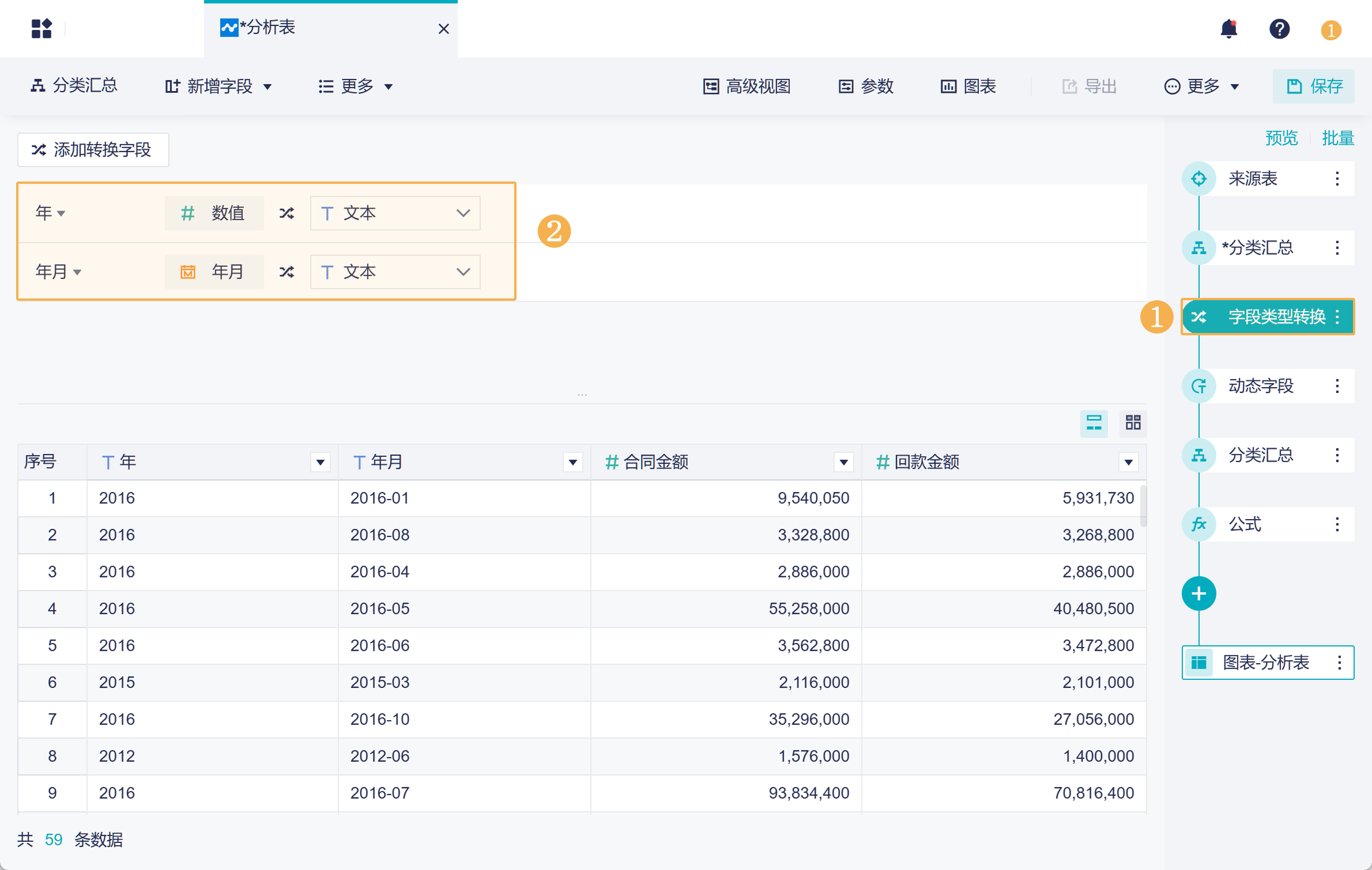The height and width of the screenshot is (870, 1372).
Task: Open the help question mark icon
Action: [x=1279, y=29]
